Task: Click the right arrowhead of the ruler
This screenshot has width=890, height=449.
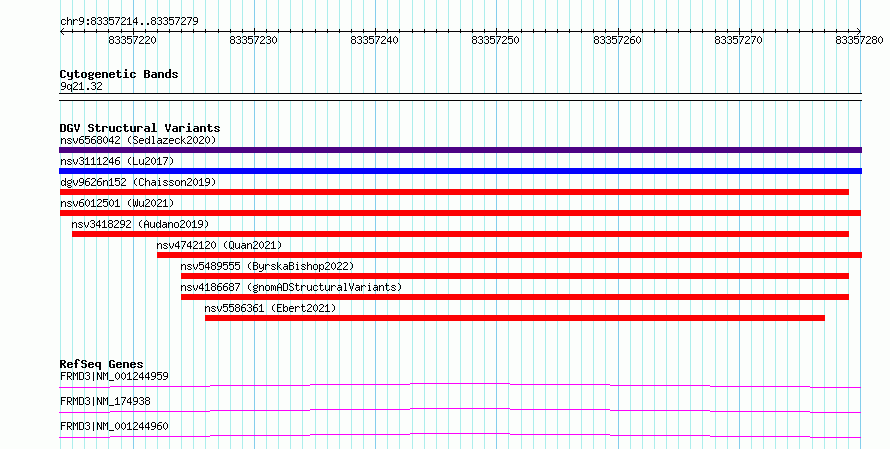Action: 859,31
